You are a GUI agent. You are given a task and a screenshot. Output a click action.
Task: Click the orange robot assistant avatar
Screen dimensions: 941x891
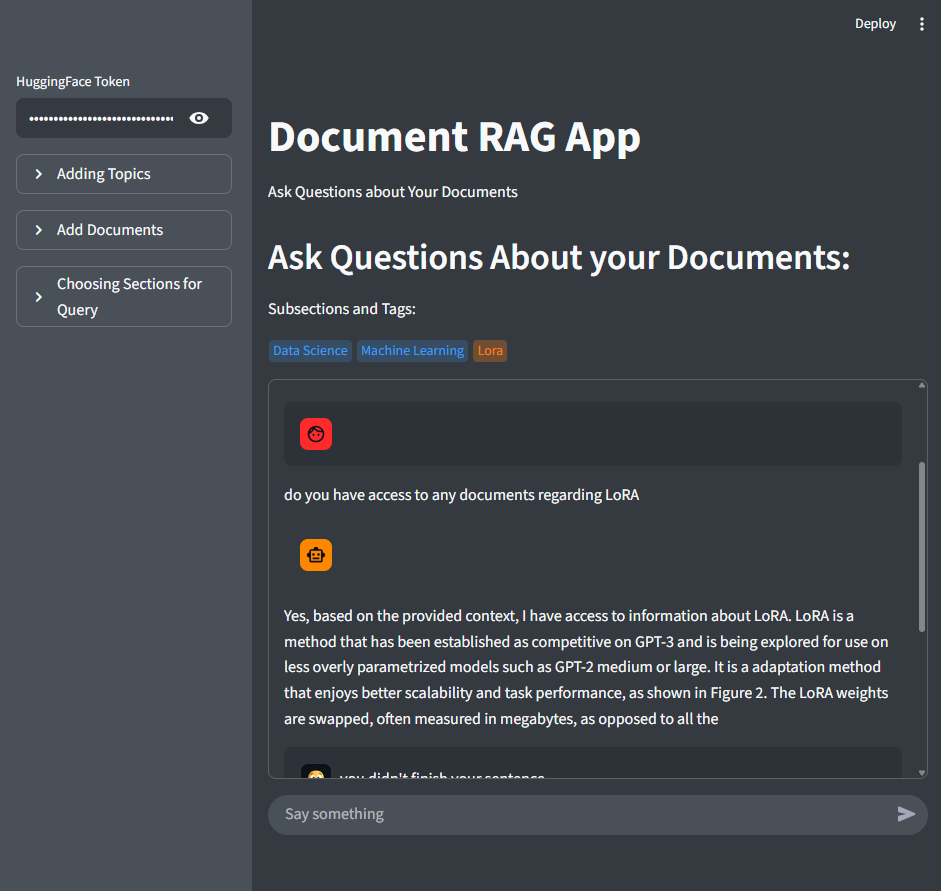pos(316,555)
